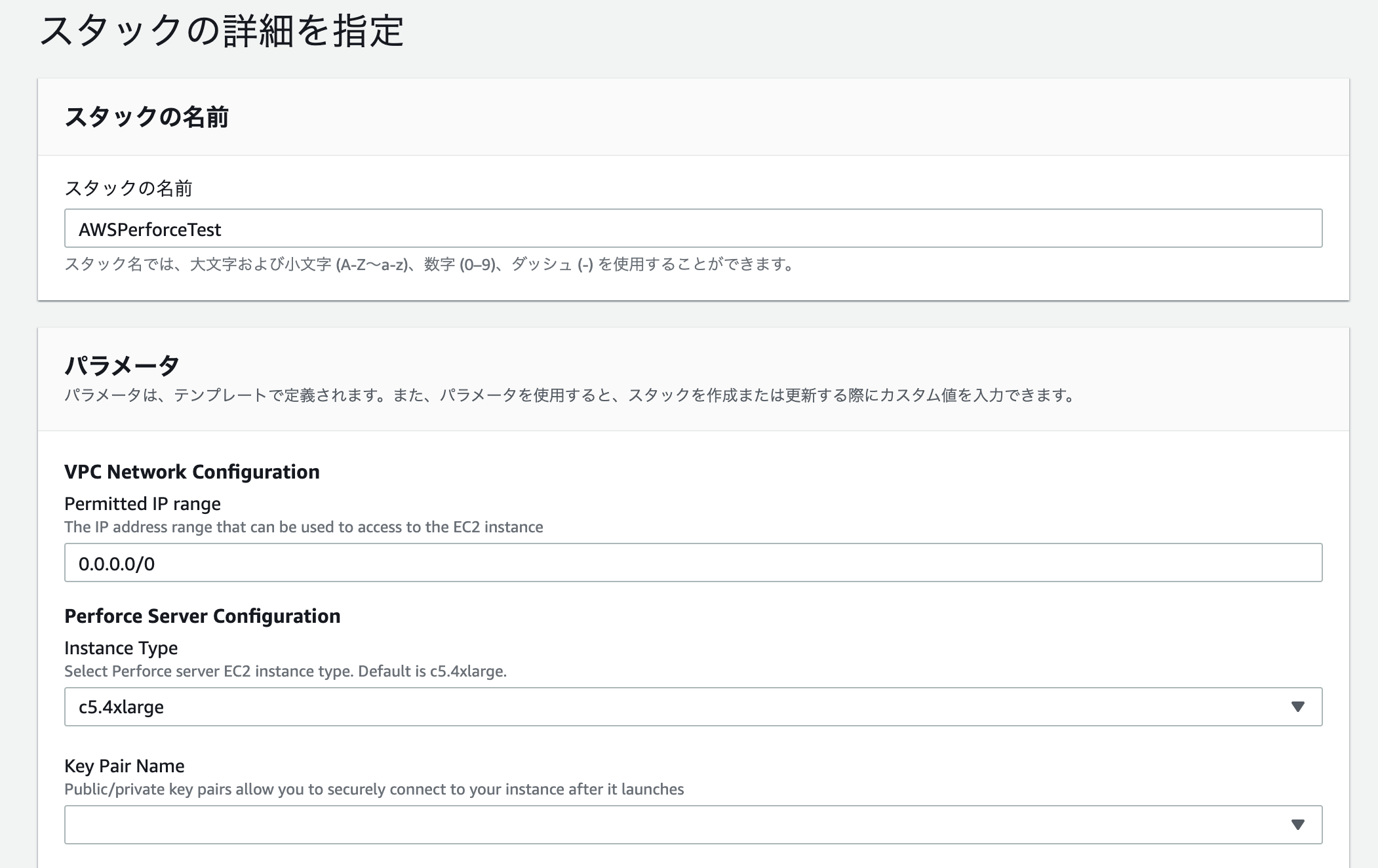Viewport: 1378px width, 868px height.
Task: Click the スタックの名前 label above the input
Action: pyautogui.click(x=128, y=189)
